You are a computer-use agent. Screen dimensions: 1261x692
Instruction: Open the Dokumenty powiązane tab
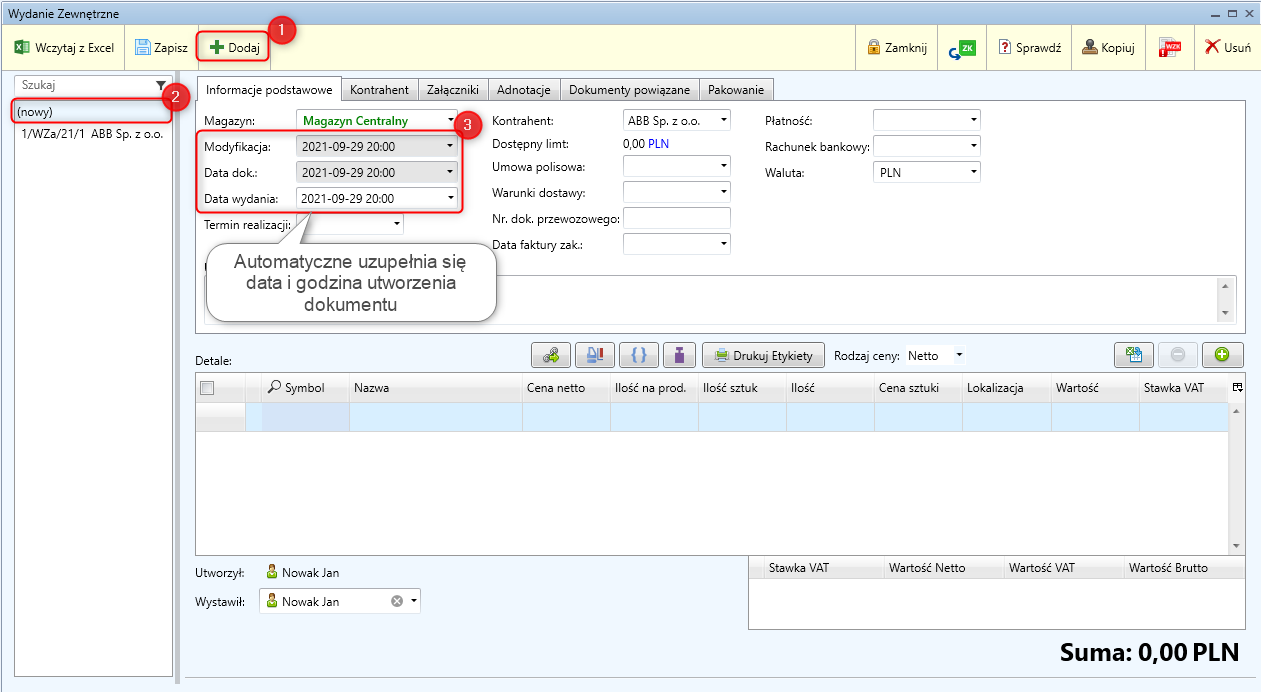click(629, 89)
